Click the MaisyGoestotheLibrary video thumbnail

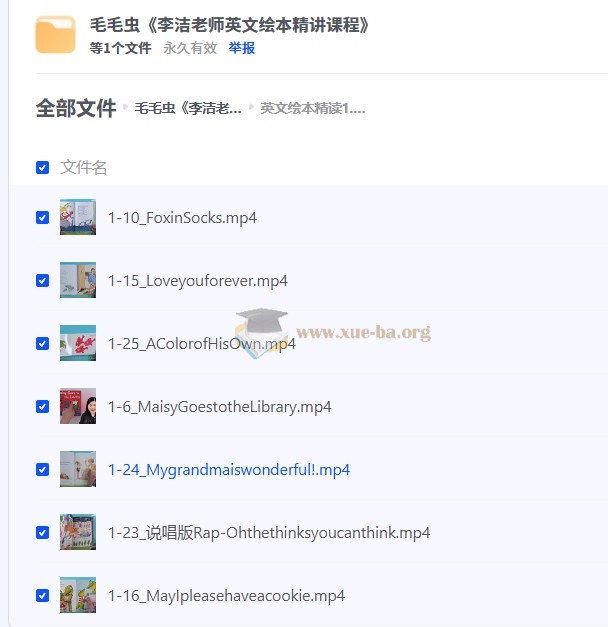coord(78,406)
